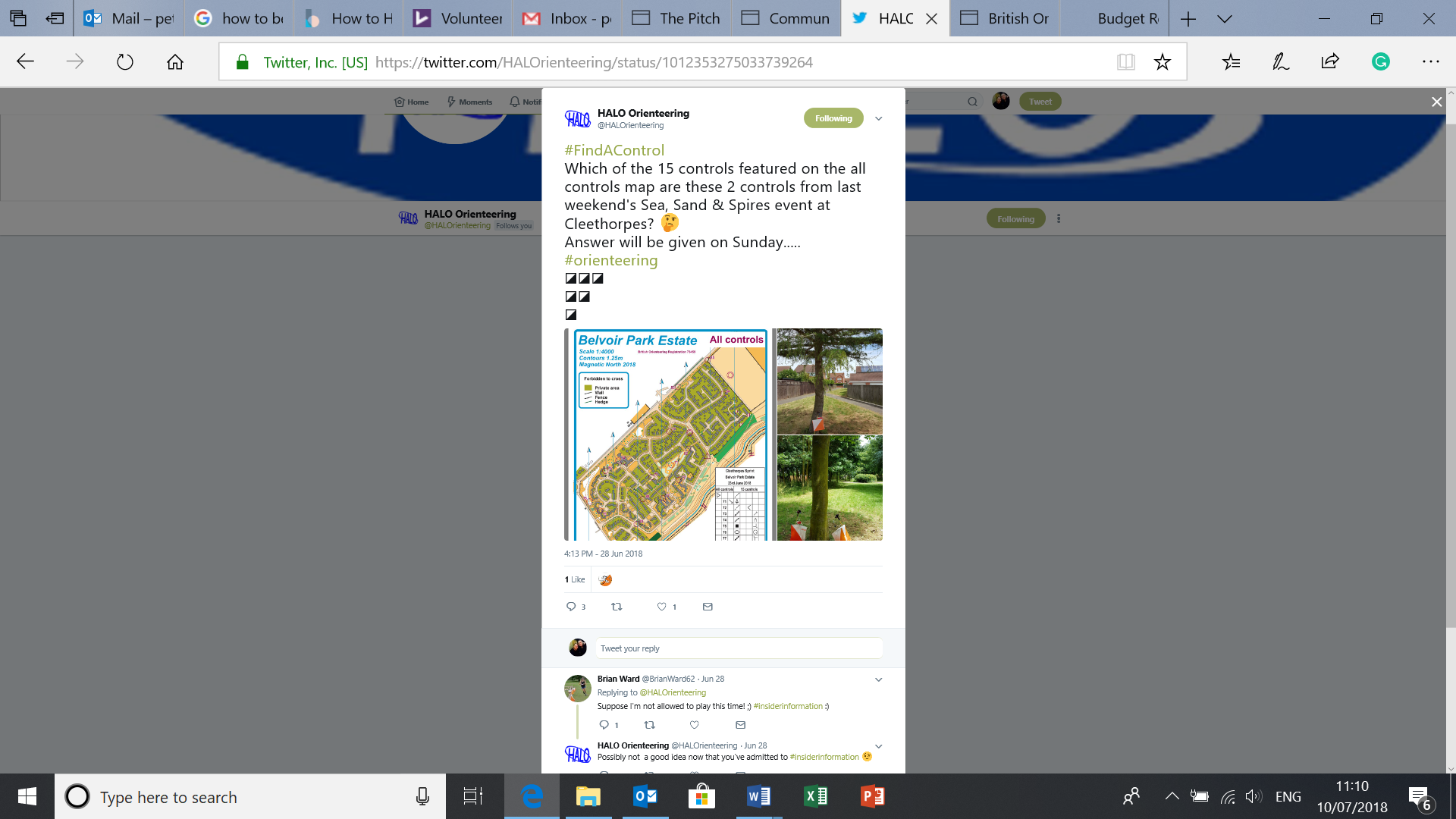Open Edge reading view icon

pos(1126,62)
